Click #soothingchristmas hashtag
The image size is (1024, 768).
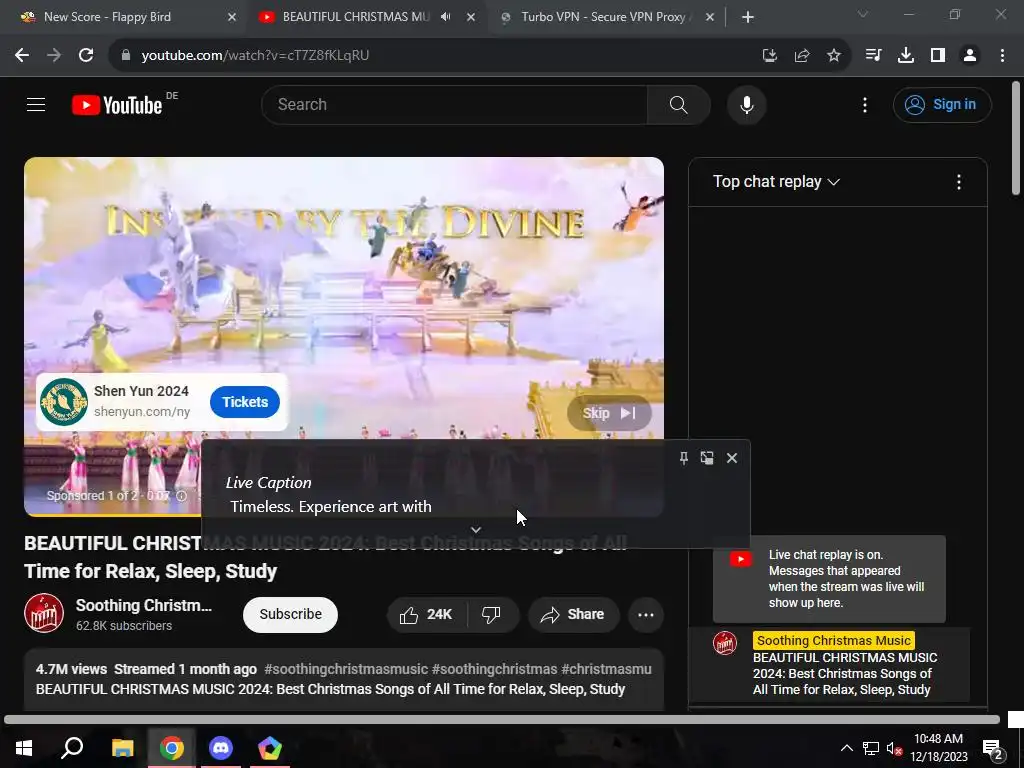(494, 669)
